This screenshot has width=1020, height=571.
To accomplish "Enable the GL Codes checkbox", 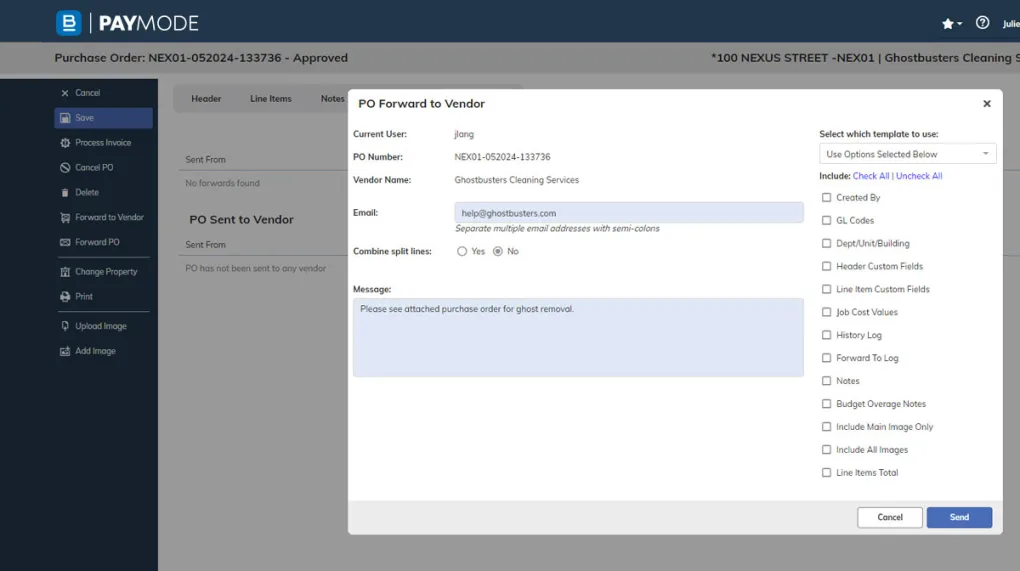I will (826, 221).
